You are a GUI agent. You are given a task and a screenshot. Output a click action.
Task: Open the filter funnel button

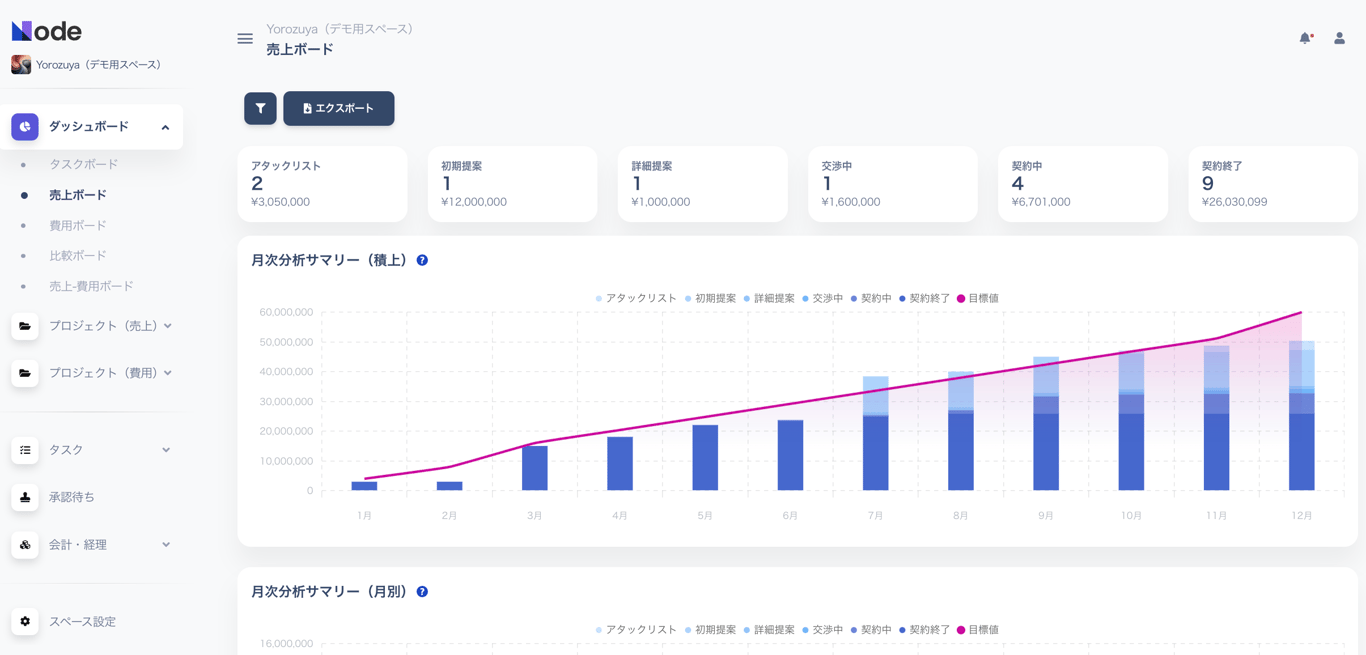click(x=260, y=108)
